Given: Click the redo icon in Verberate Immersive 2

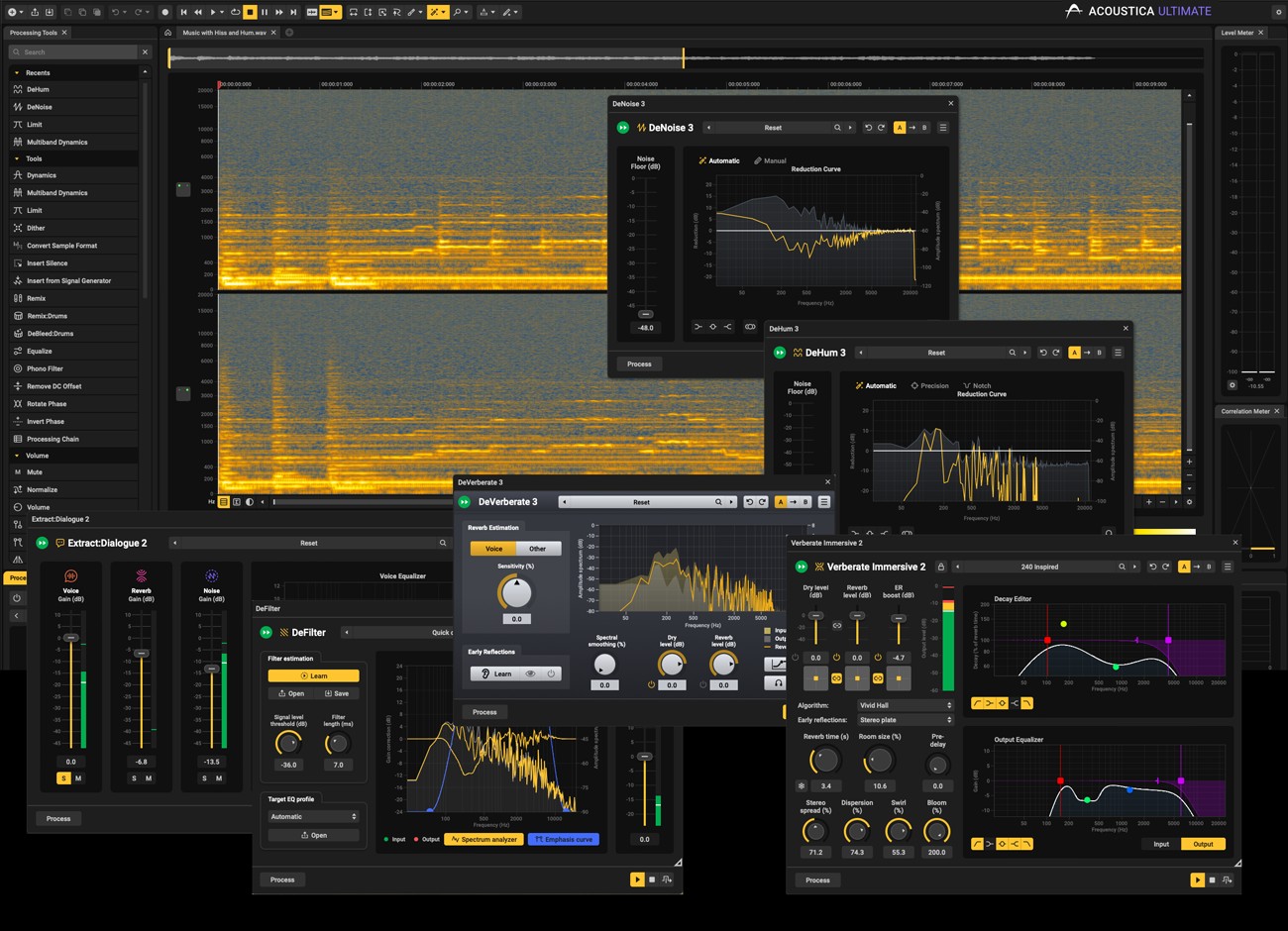Looking at the screenshot, I should [x=1165, y=567].
